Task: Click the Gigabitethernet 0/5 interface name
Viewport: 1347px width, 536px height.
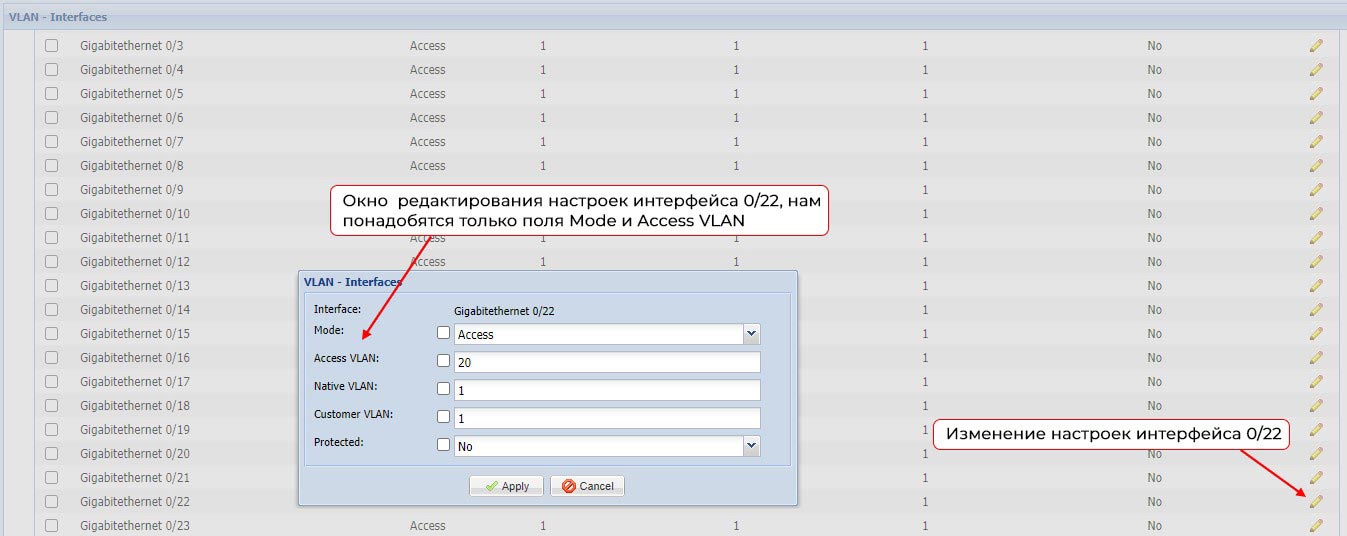Action: tap(132, 94)
